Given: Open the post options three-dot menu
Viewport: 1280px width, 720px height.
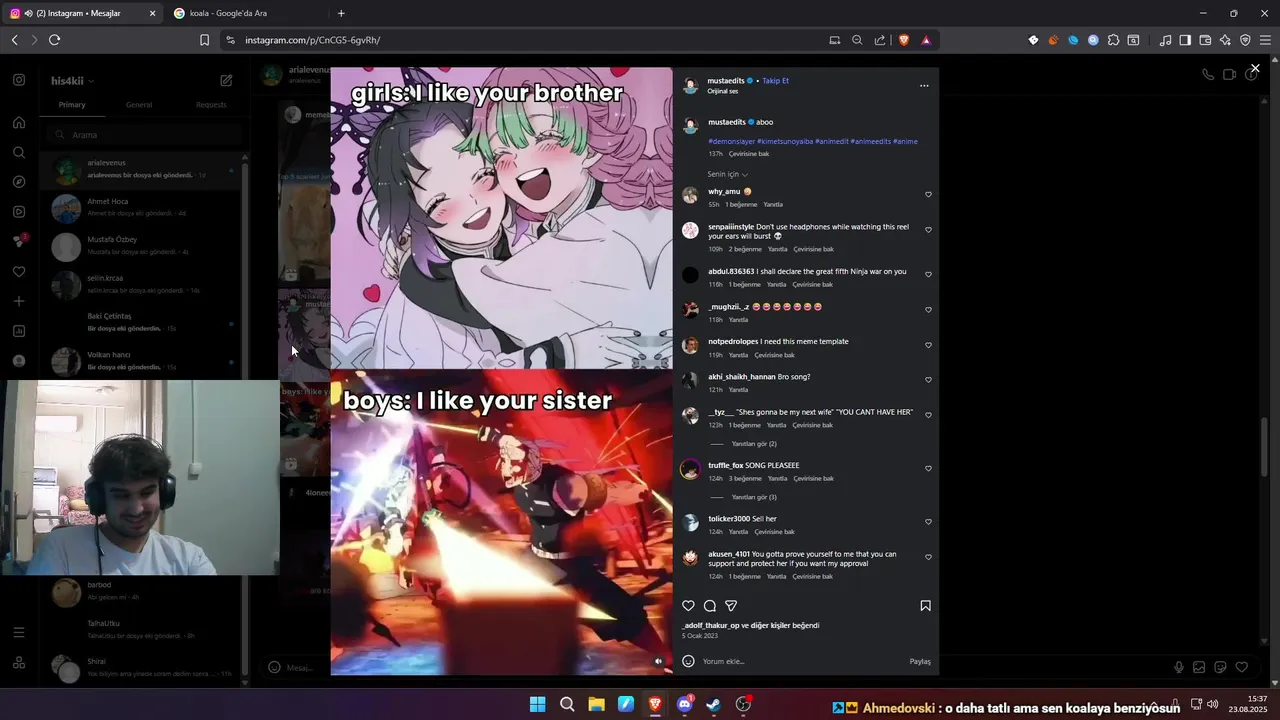Looking at the screenshot, I should tap(924, 86).
